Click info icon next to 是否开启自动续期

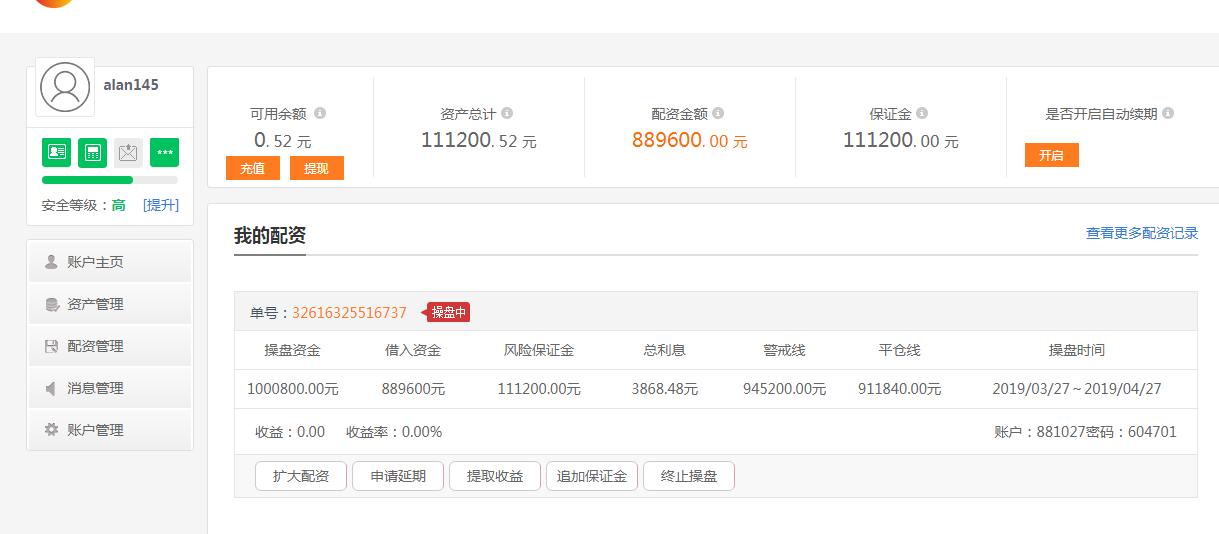pos(1168,113)
